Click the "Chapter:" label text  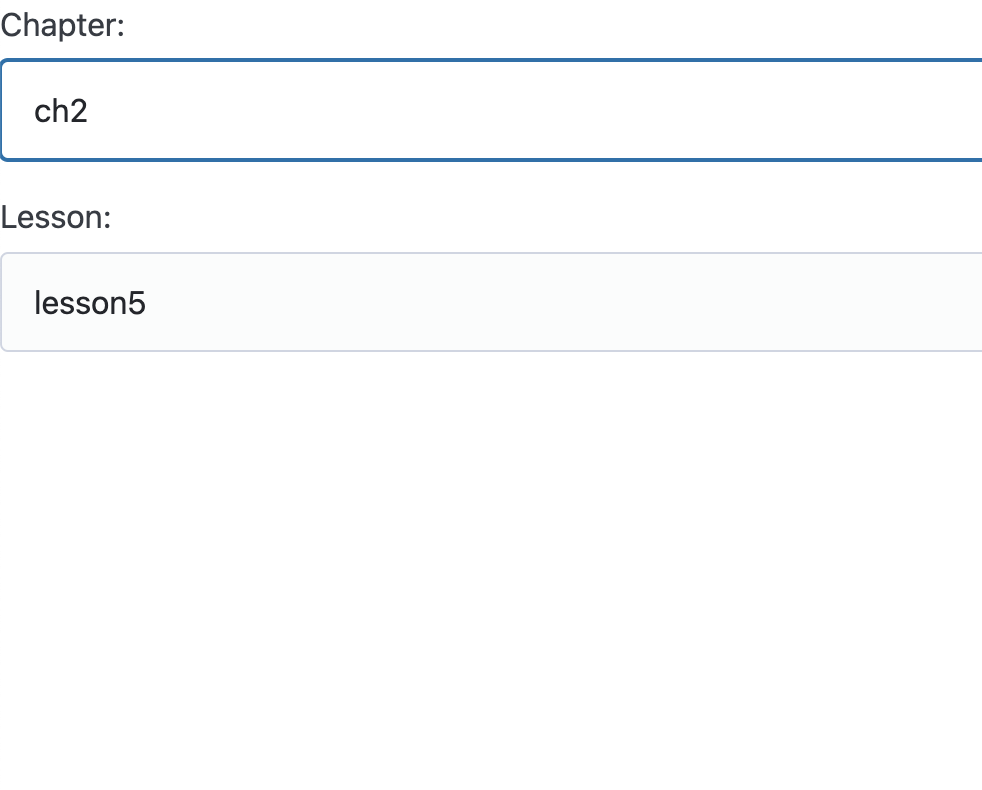pos(63,26)
